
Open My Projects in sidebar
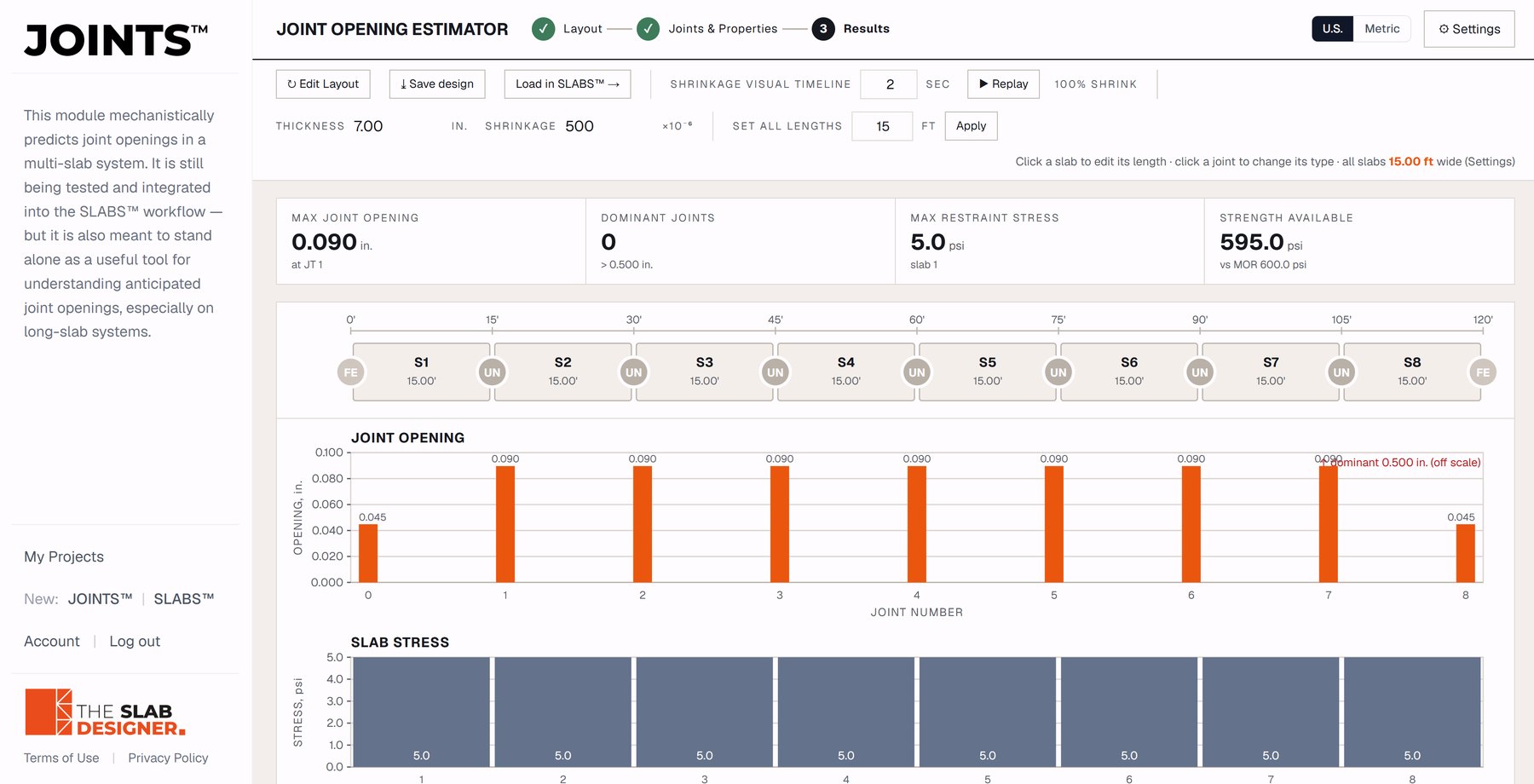click(x=64, y=556)
